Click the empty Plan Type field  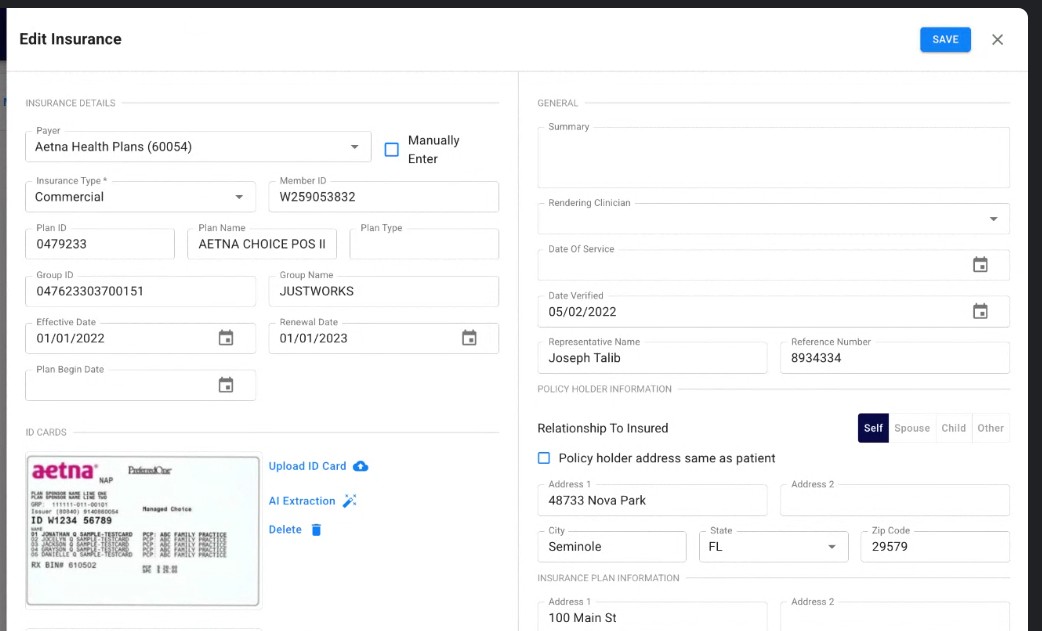click(424, 244)
